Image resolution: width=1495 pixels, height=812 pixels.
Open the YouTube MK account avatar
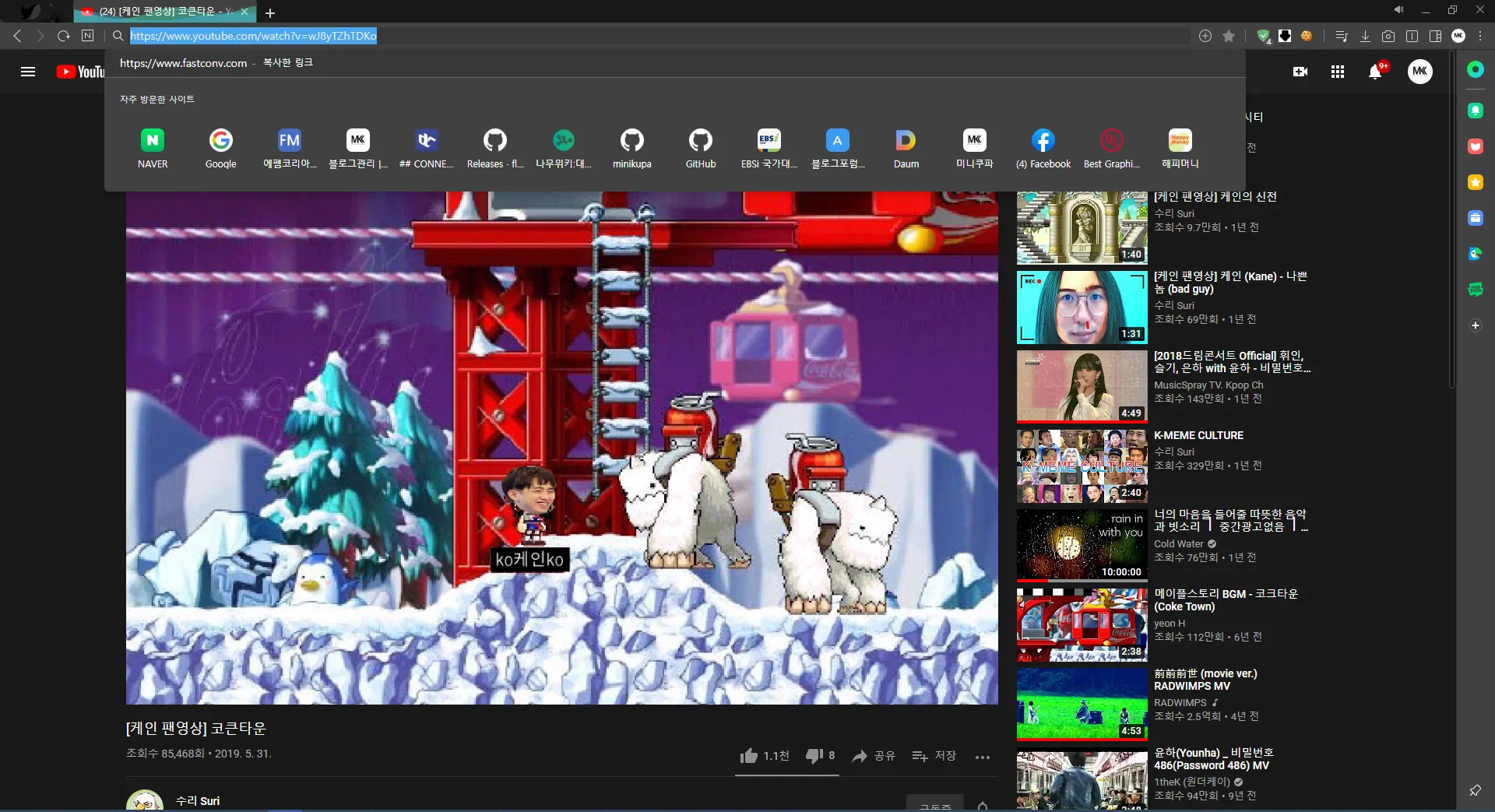[x=1420, y=72]
